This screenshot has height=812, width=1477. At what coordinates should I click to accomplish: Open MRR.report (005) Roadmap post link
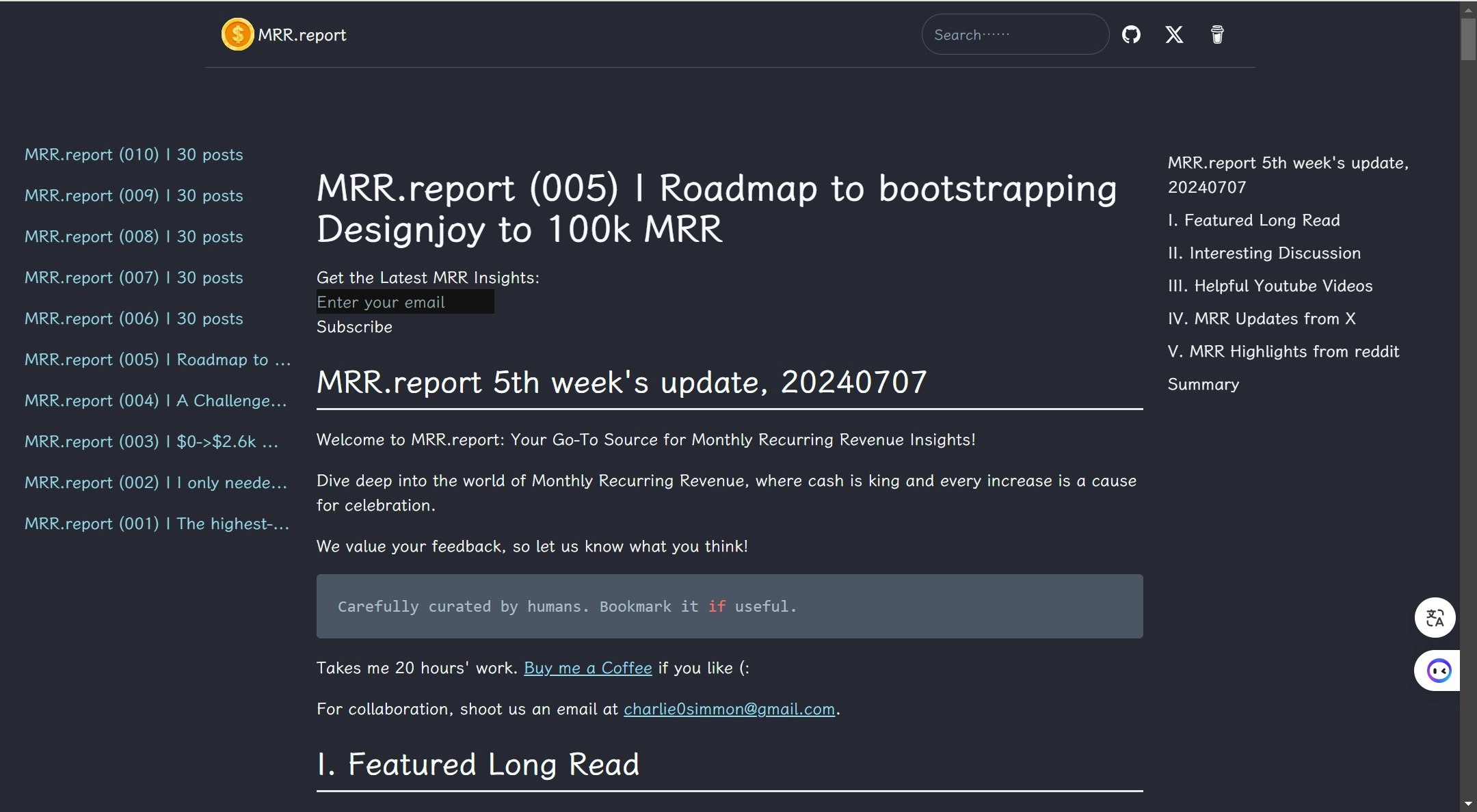click(x=158, y=360)
